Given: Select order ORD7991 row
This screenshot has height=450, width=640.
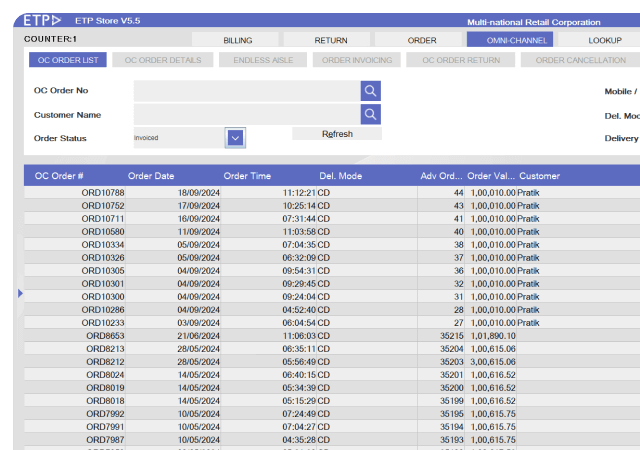Looking at the screenshot, I should 332,427.
